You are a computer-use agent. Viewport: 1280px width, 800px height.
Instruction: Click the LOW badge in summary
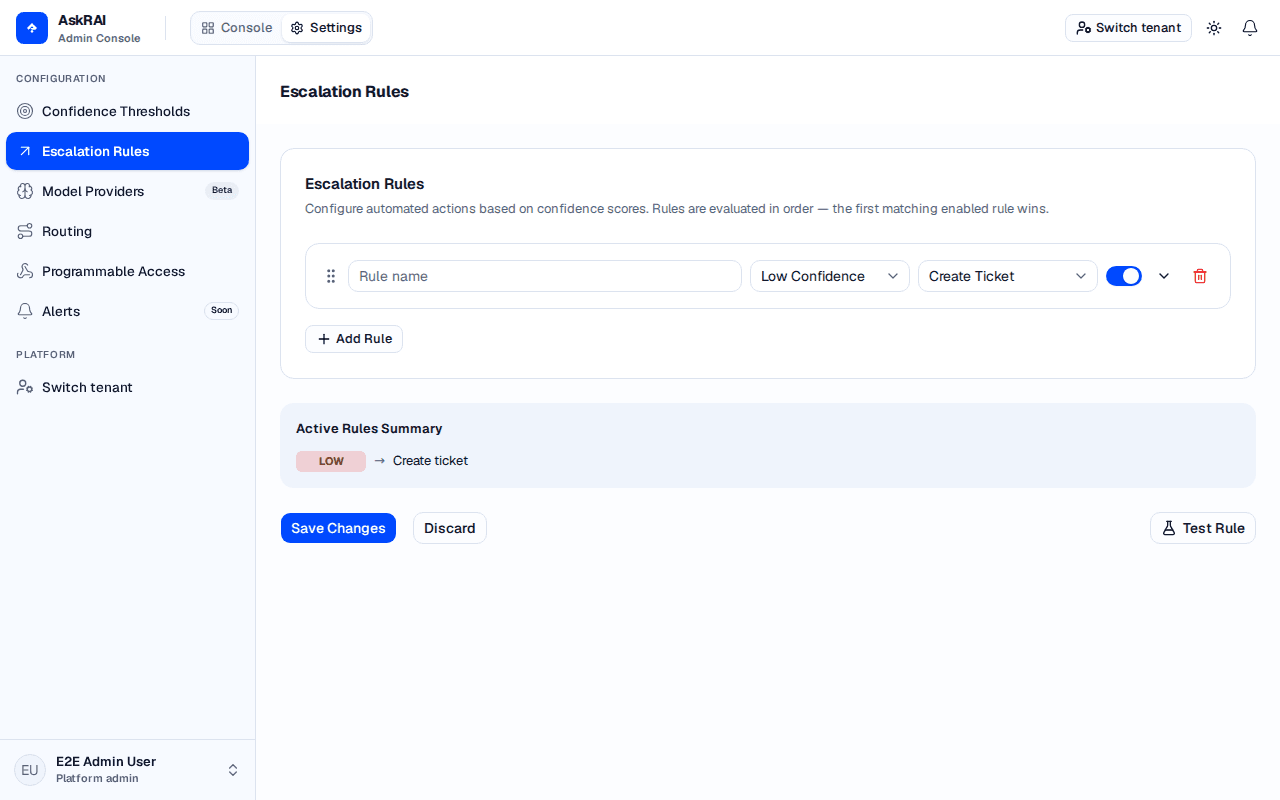tap(331, 461)
